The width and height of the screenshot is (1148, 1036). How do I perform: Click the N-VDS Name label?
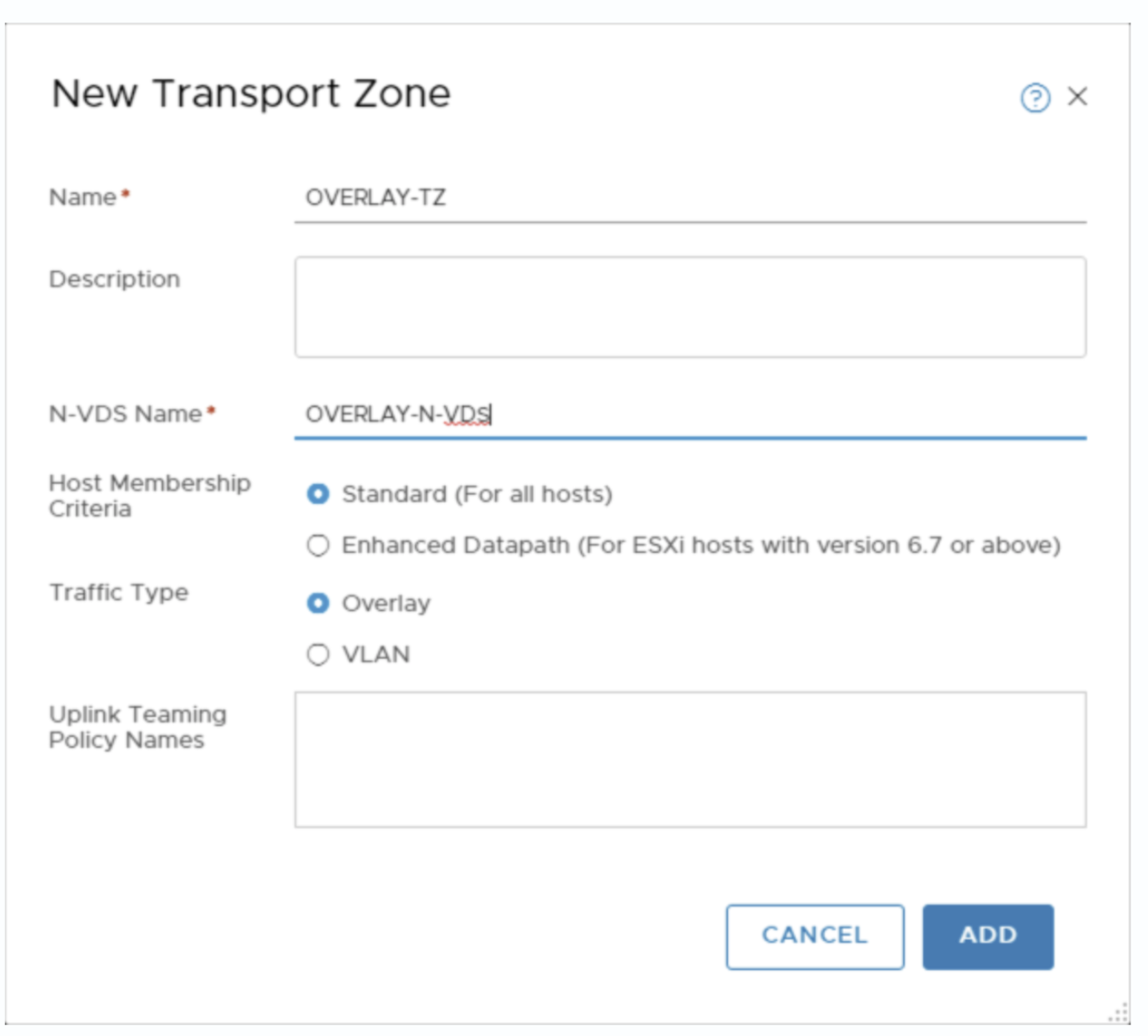[126, 414]
